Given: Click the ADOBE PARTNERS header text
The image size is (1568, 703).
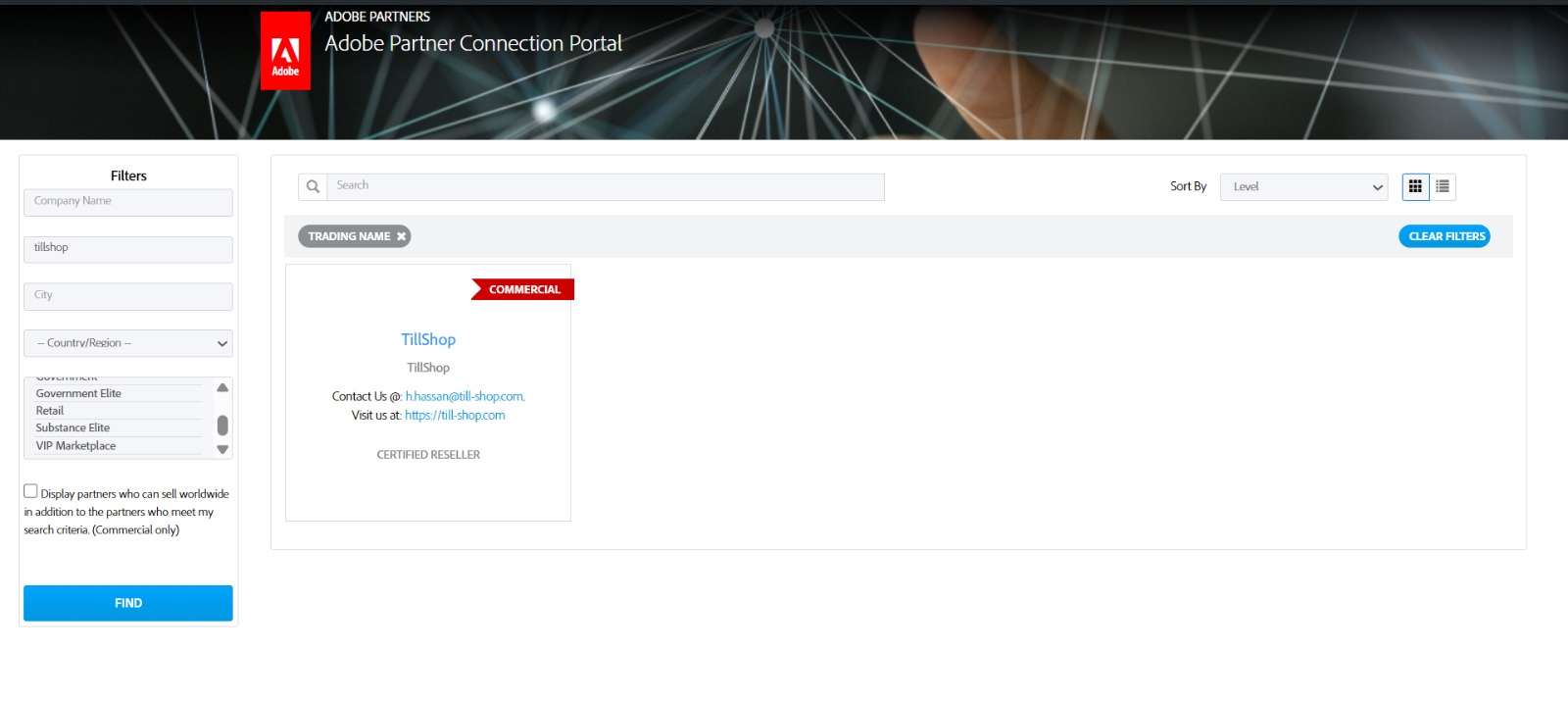Looking at the screenshot, I should tap(377, 17).
